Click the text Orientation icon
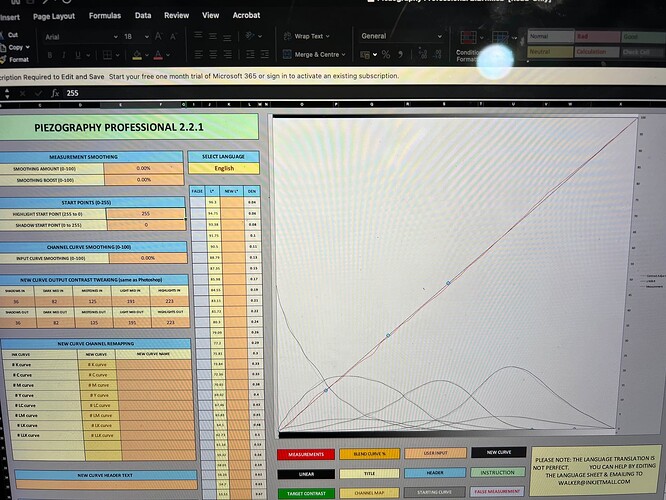The width and height of the screenshot is (666, 500). [x=250, y=36]
